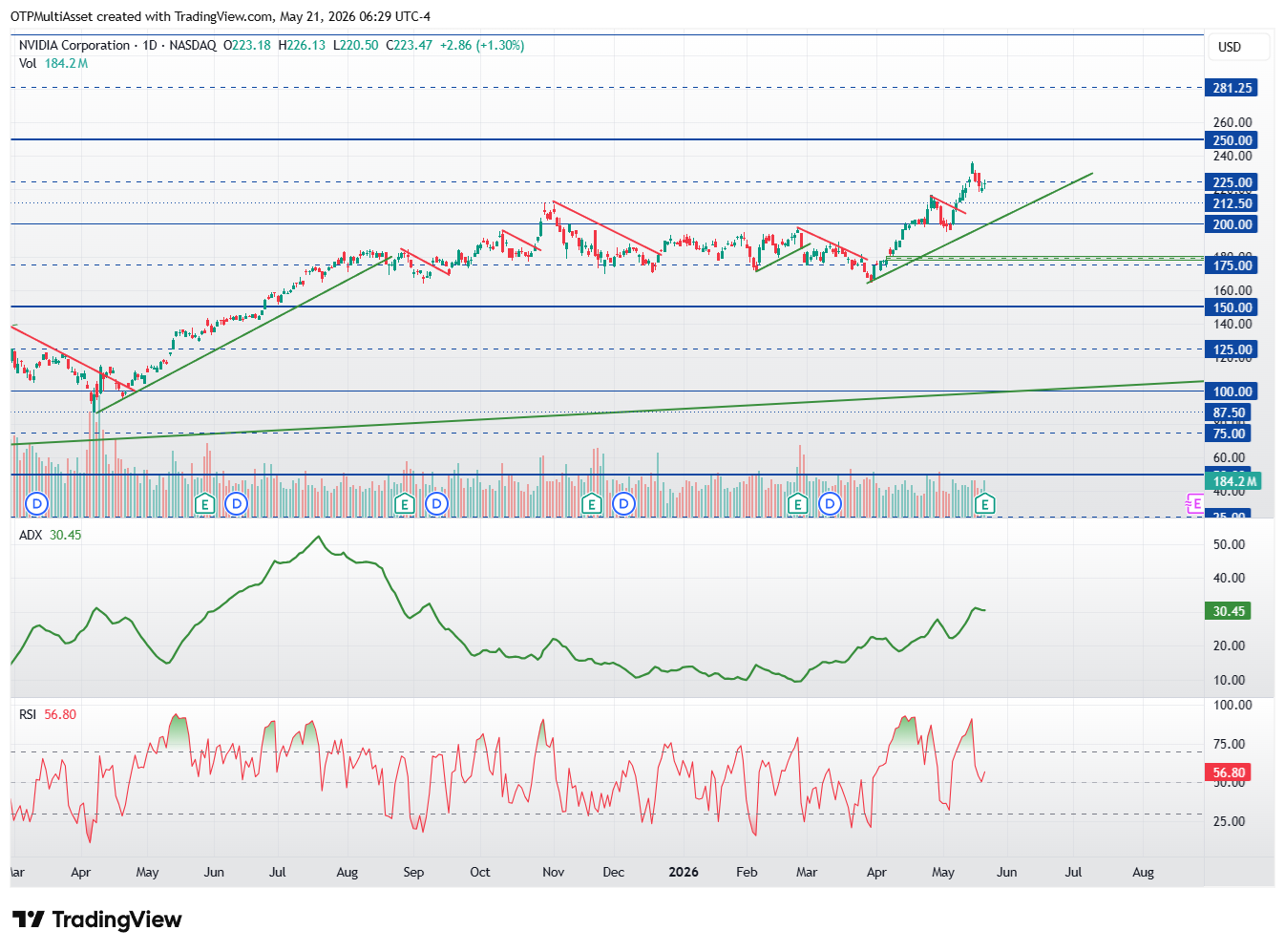
Task: Open the earnings marker in late August 2025
Action: 404,503
